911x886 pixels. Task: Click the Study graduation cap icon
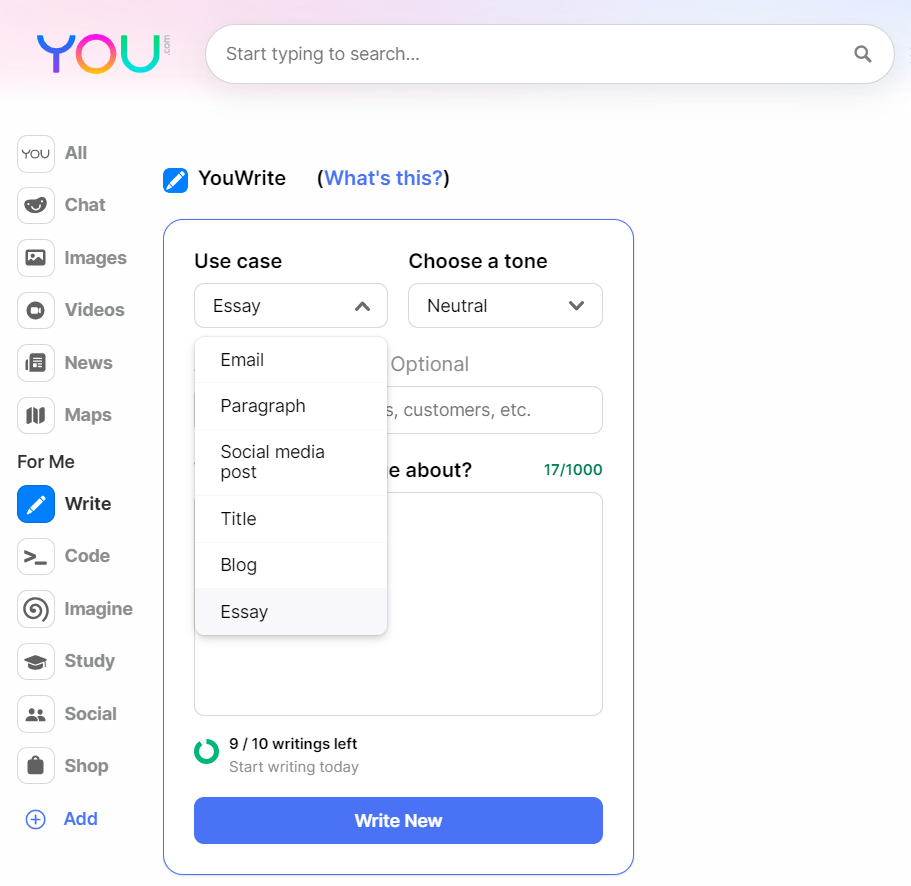coord(36,661)
